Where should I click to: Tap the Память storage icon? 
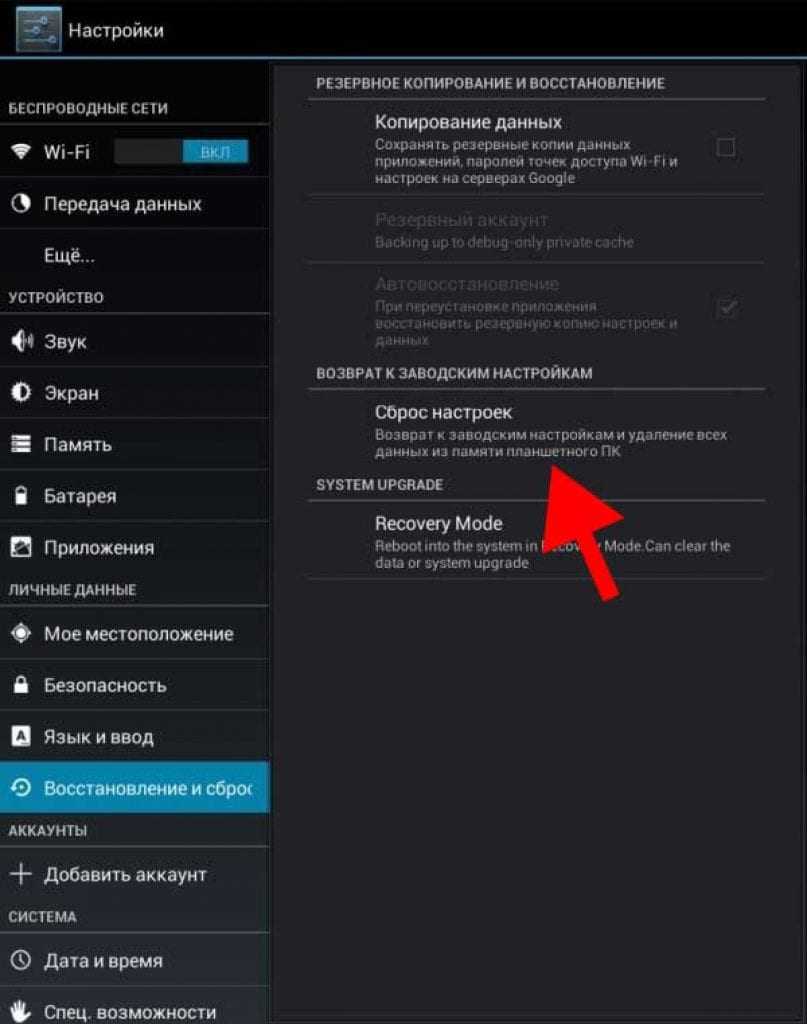pyautogui.click(x=21, y=444)
